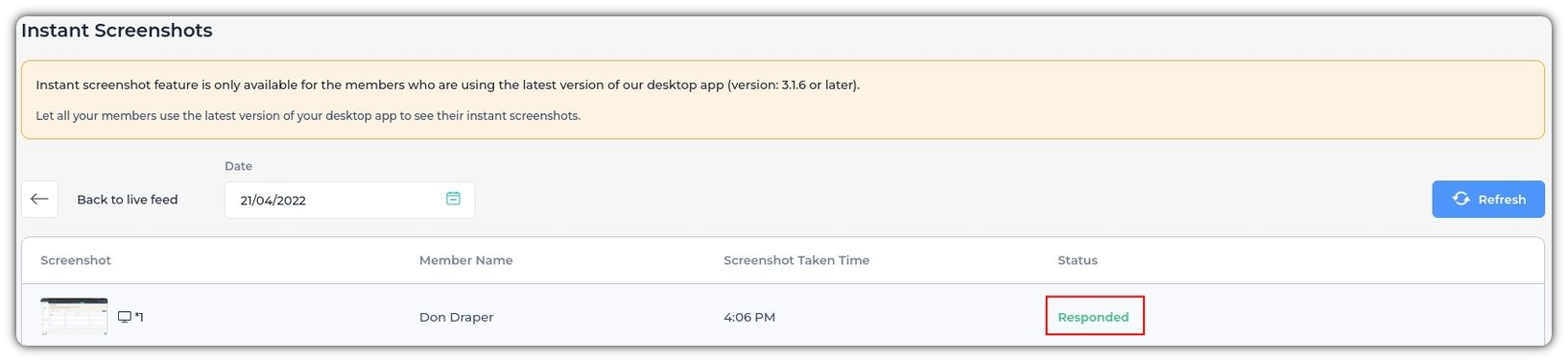
Task: Focus the date field showing 21/04/2022
Action: click(349, 200)
